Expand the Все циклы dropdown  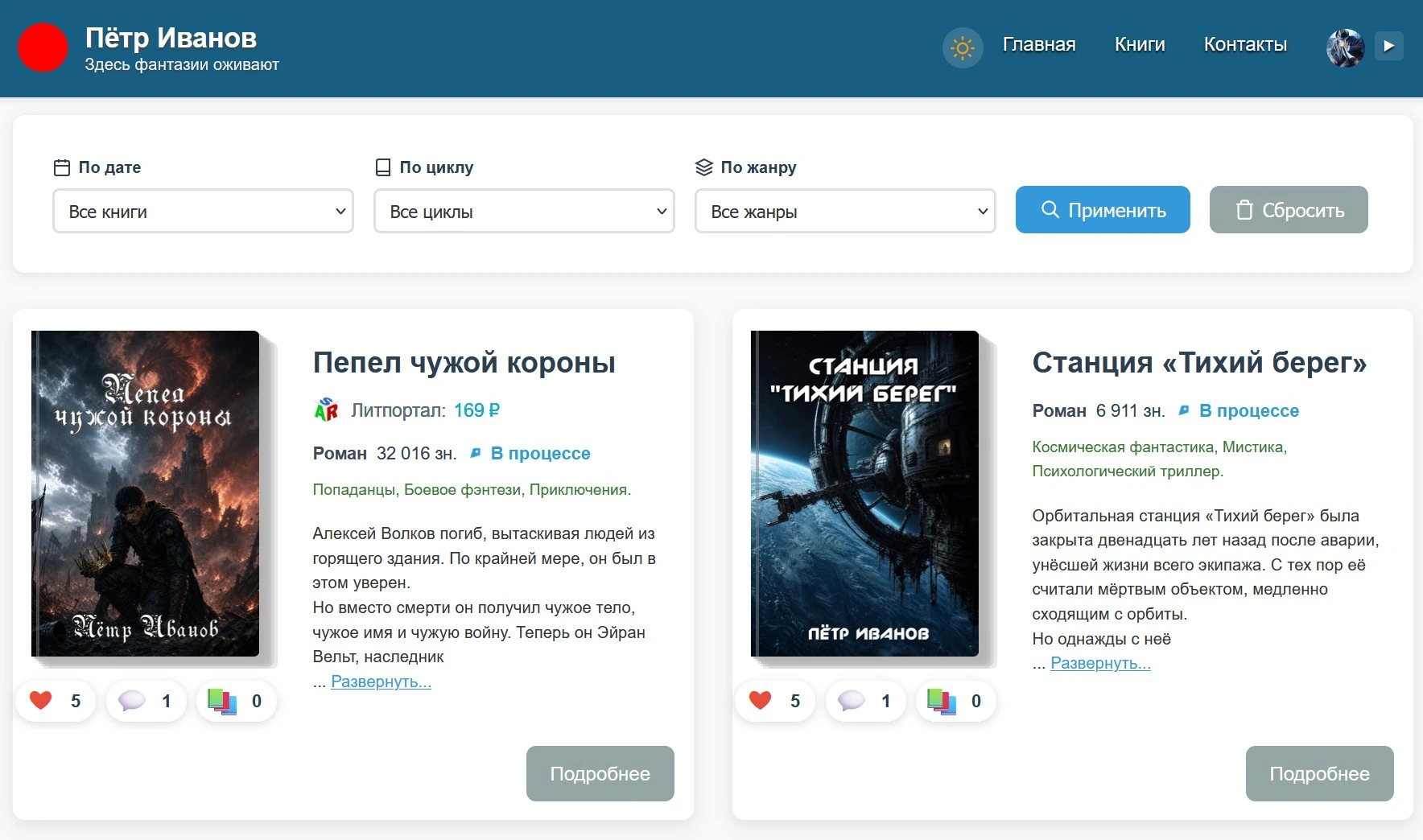524,211
